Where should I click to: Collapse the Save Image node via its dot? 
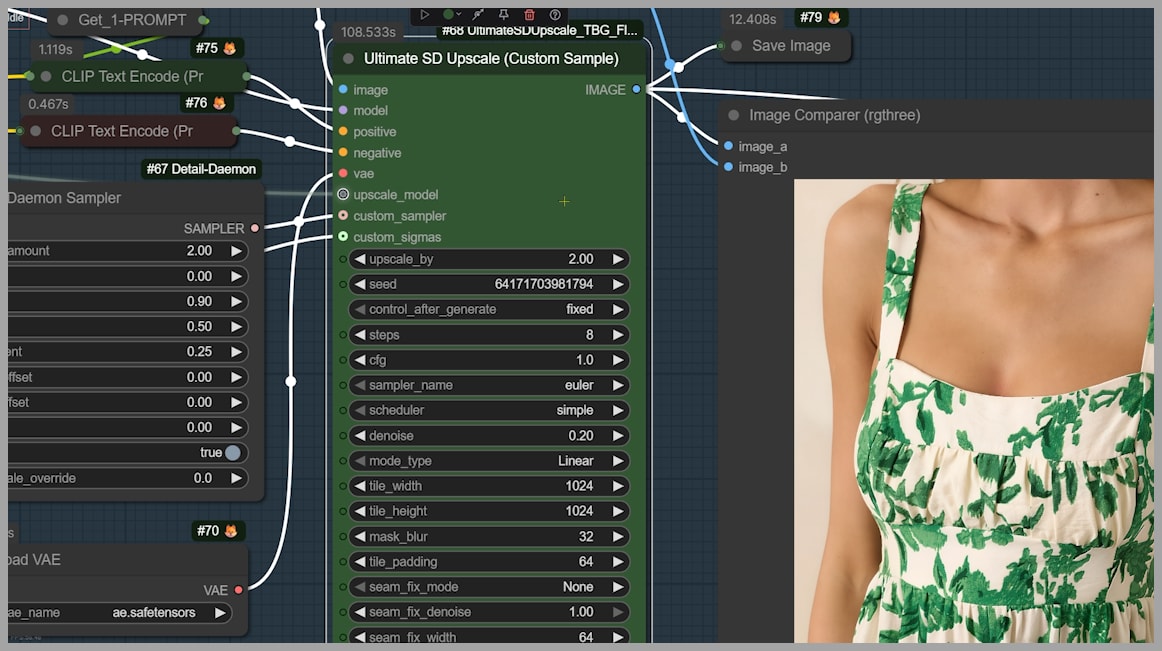737,46
